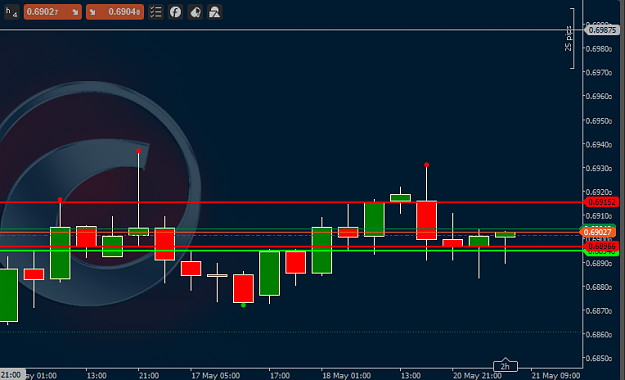Click the 0.6870 price axis tick
The width and height of the screenshot is (625, 380).
click(599, 311)
